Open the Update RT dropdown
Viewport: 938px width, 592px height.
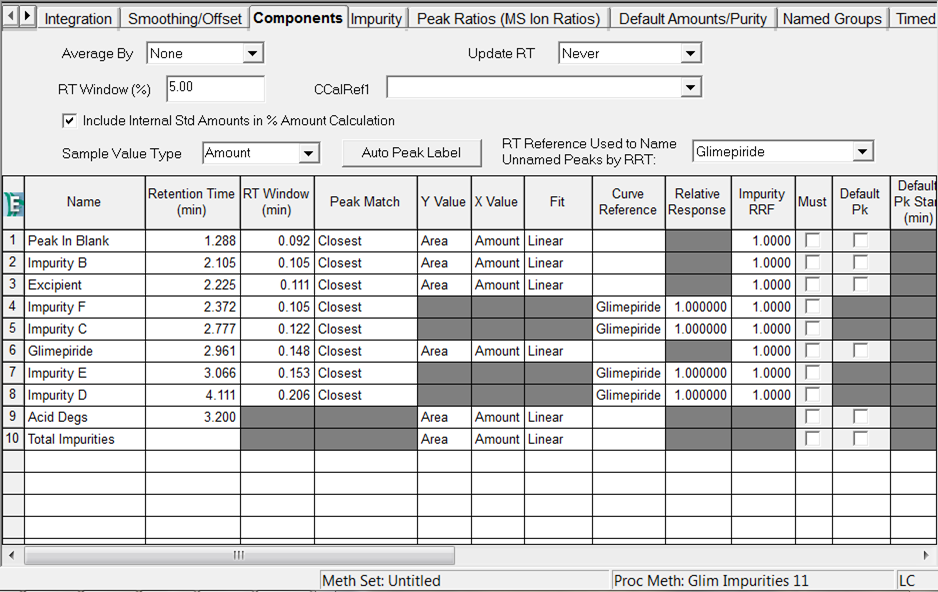pos(691,54)
